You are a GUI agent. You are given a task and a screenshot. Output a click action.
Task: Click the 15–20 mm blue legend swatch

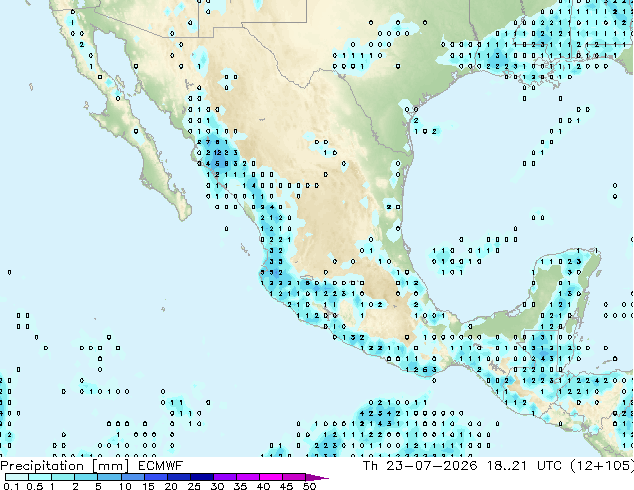click(x=155, y=477)
